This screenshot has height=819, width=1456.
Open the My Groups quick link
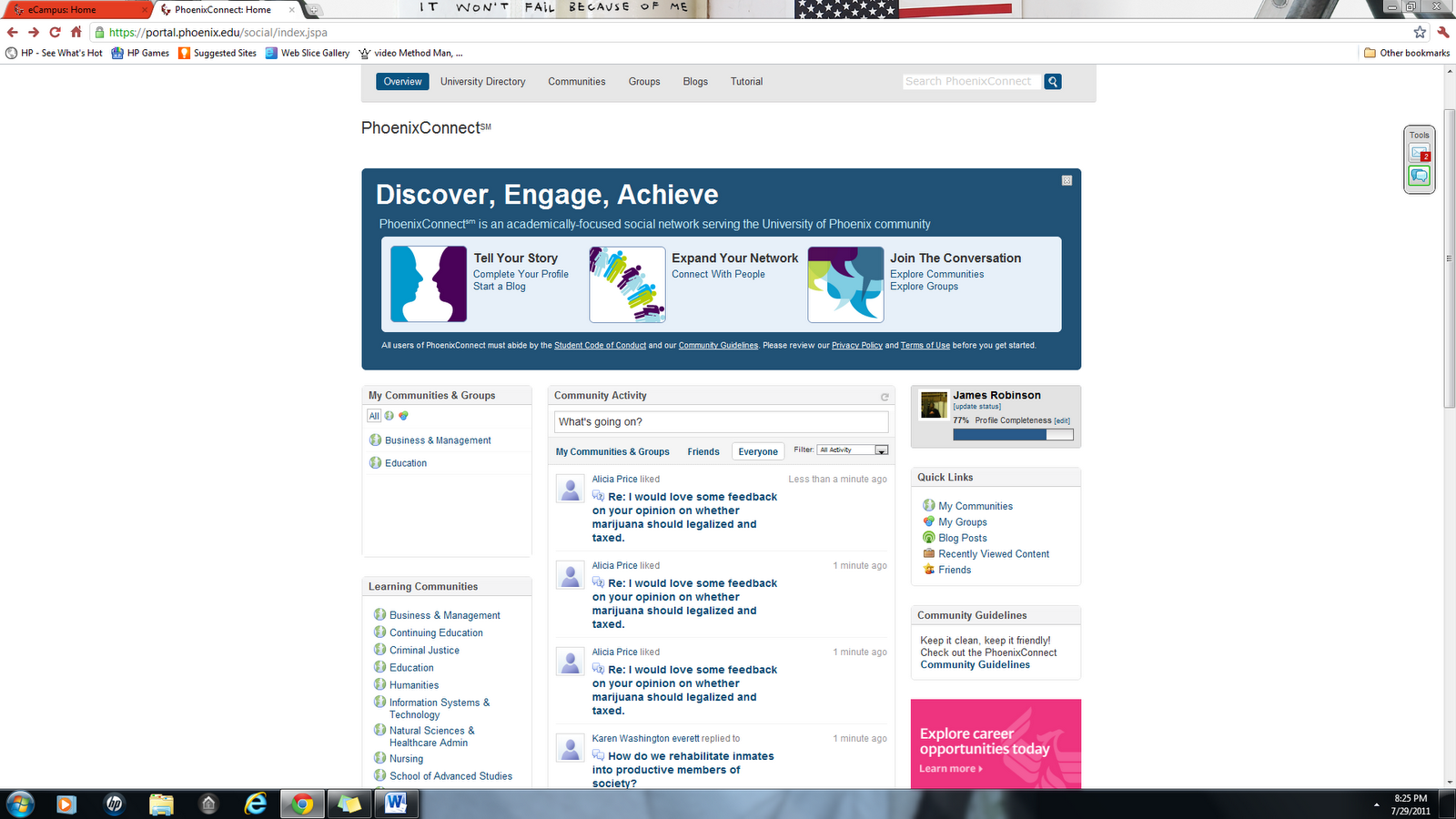pyautogui.click(x=963, y=522)
